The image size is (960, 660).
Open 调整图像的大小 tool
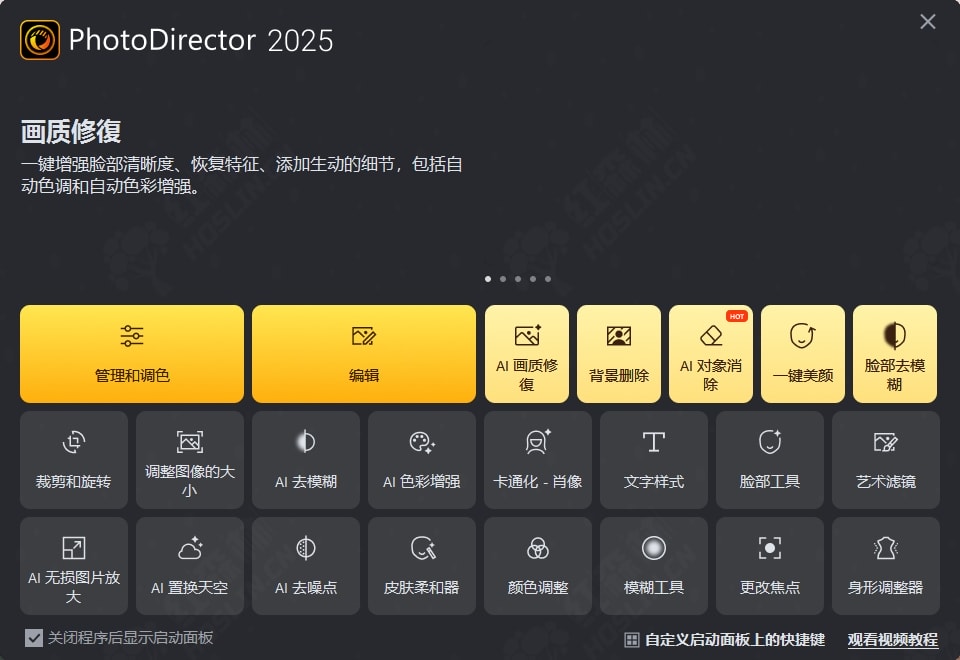click(190, 460)
